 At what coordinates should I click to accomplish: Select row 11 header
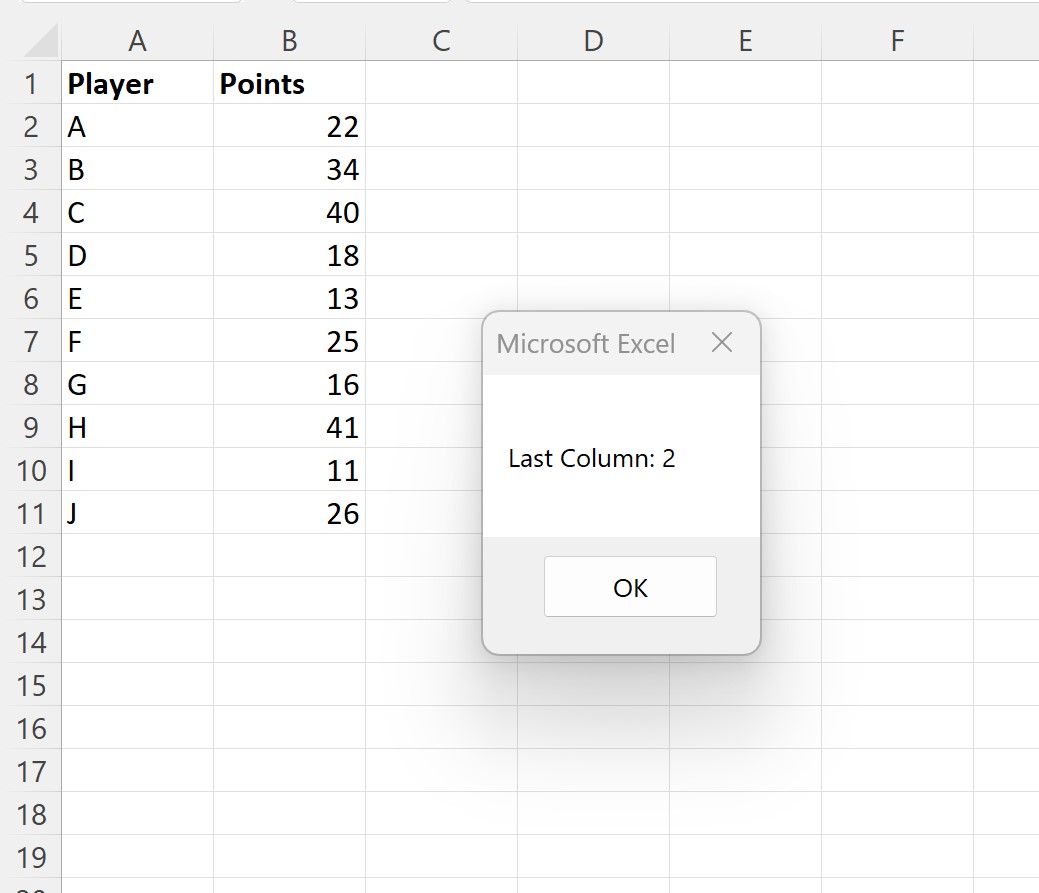pyautogui.click(x=33, y=513)
